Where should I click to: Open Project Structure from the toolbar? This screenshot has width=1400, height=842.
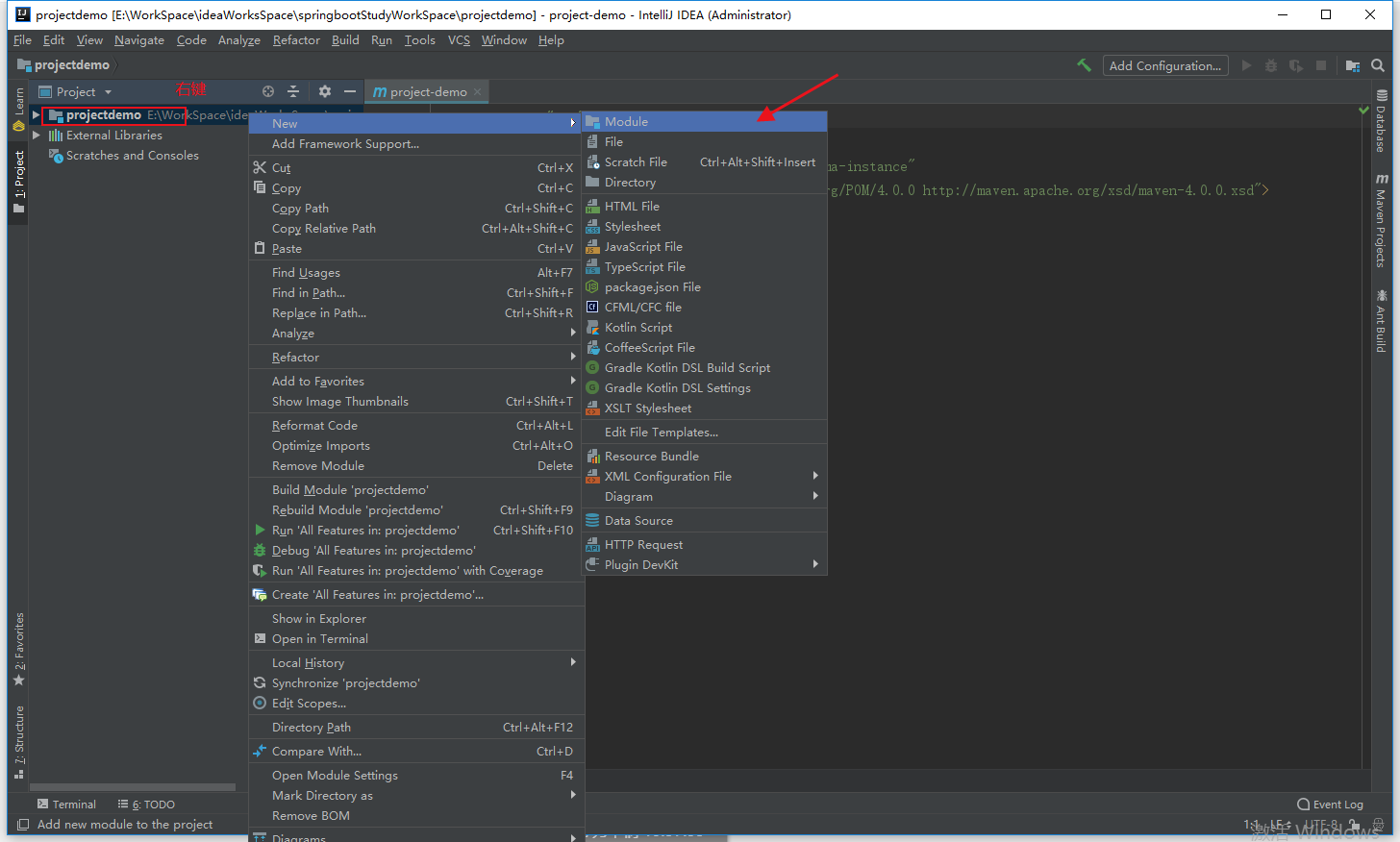(x=1353, y=65)
